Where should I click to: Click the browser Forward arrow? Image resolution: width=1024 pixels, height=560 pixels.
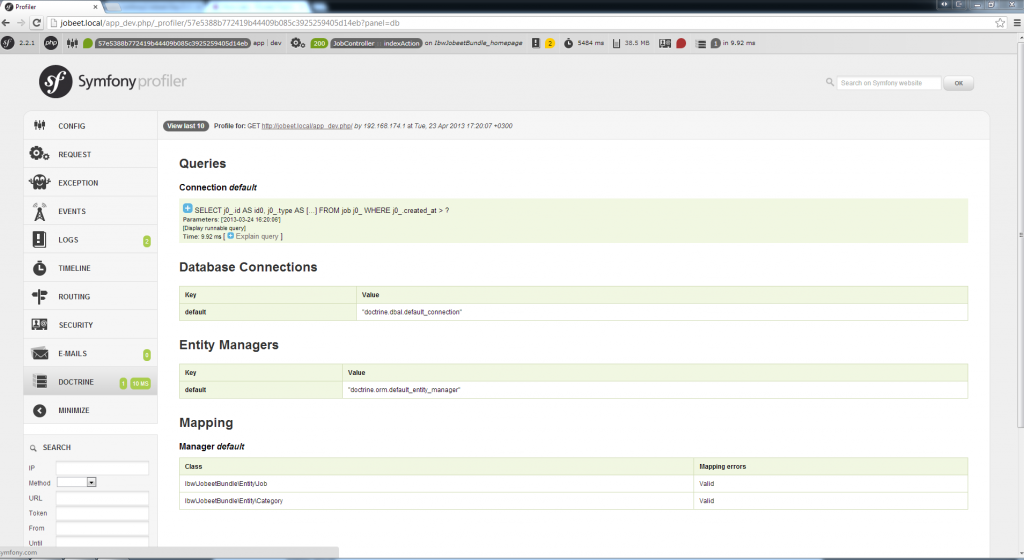click(21, 23)
